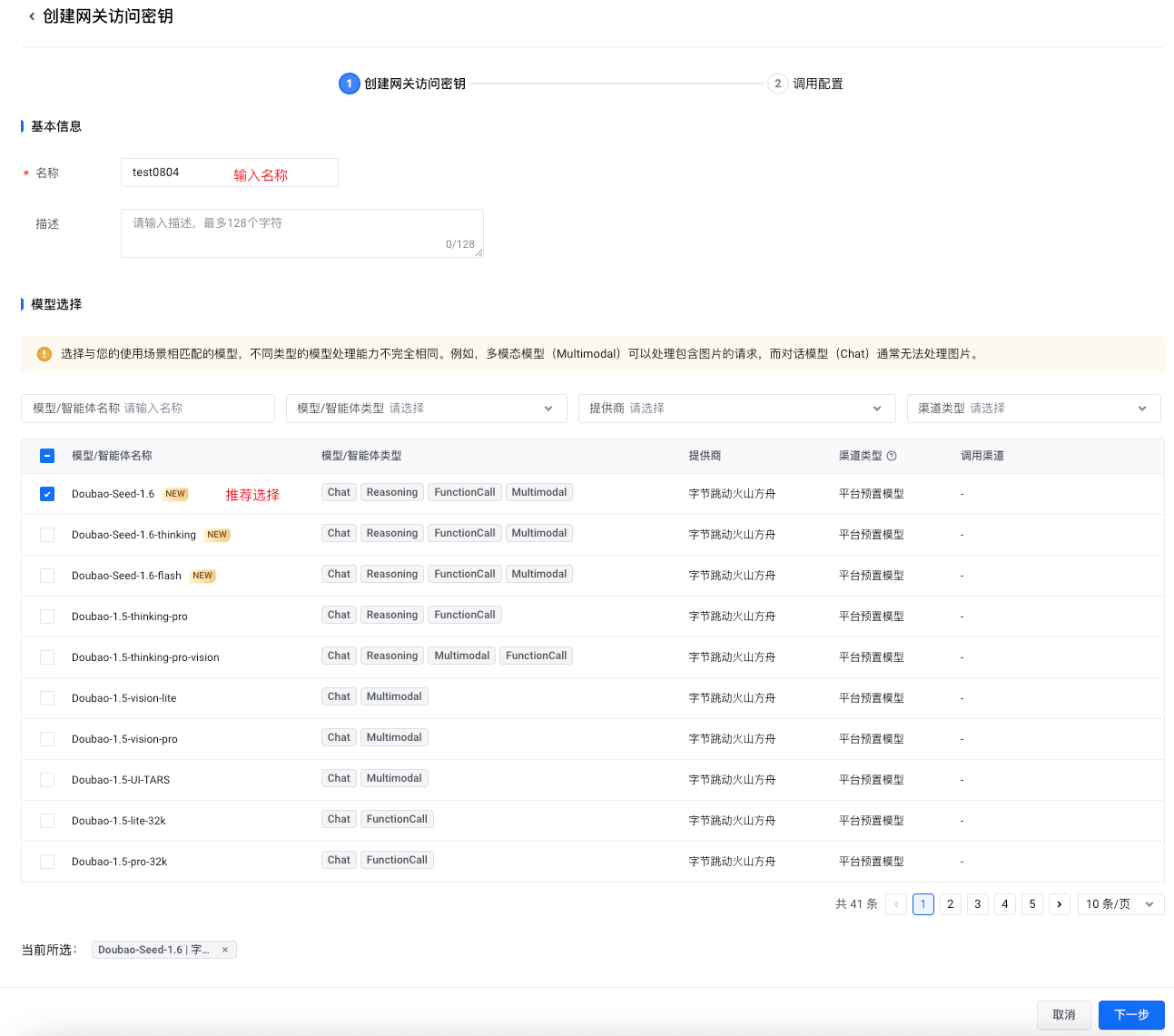Select the Doubao-1.5-vision-pro checkbox
Screen dimensions: 1174x1036
47,739
